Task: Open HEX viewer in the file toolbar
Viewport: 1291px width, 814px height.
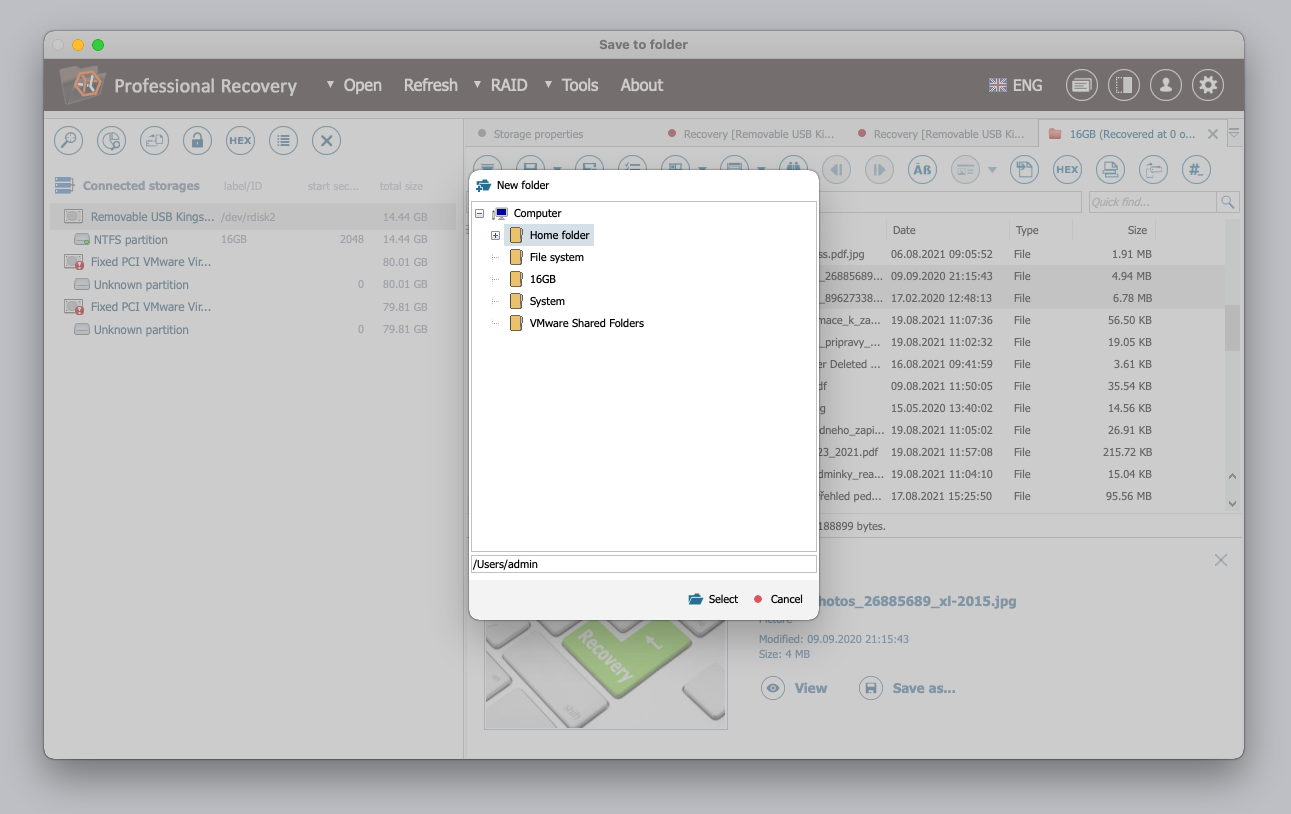Action: pyautogui.click(x=1067, y=170)
